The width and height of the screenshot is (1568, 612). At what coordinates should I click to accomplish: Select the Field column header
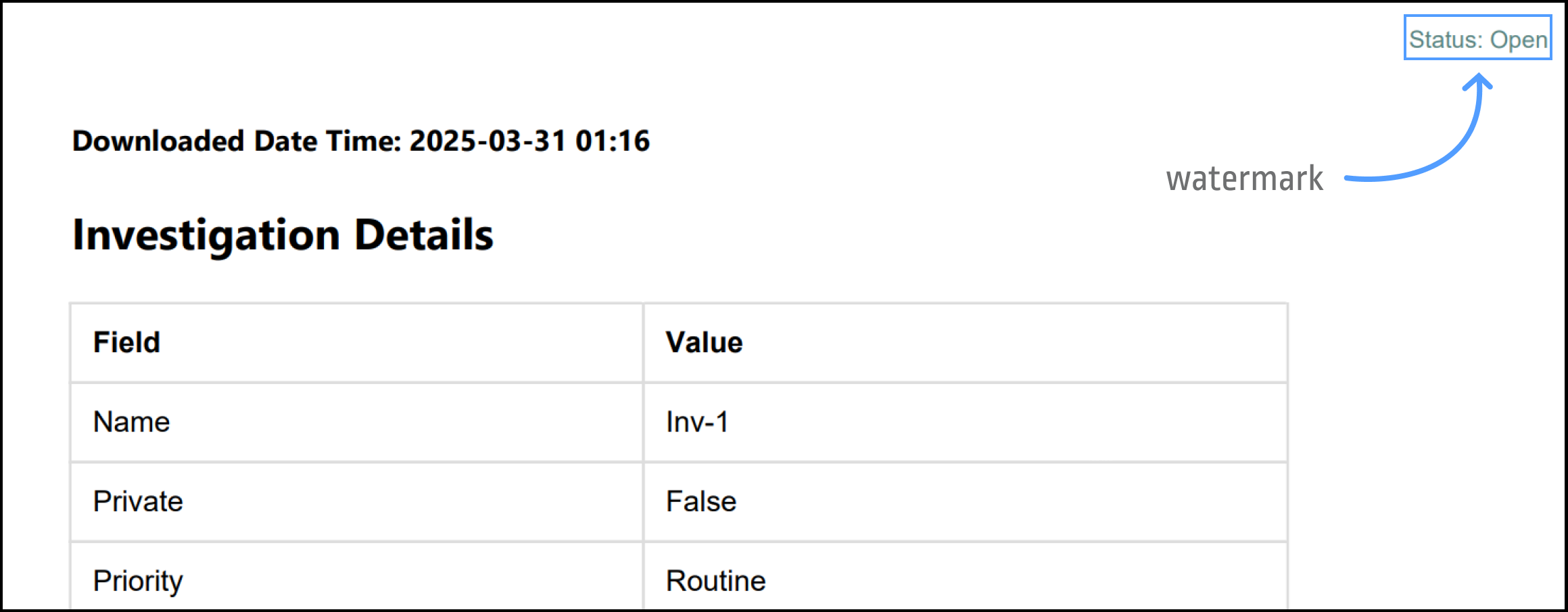click(x=127, y=343)
